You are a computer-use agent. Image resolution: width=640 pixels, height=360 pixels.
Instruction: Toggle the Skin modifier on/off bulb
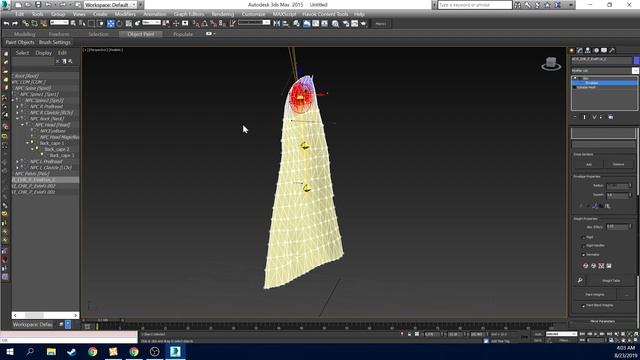point(576,78)
